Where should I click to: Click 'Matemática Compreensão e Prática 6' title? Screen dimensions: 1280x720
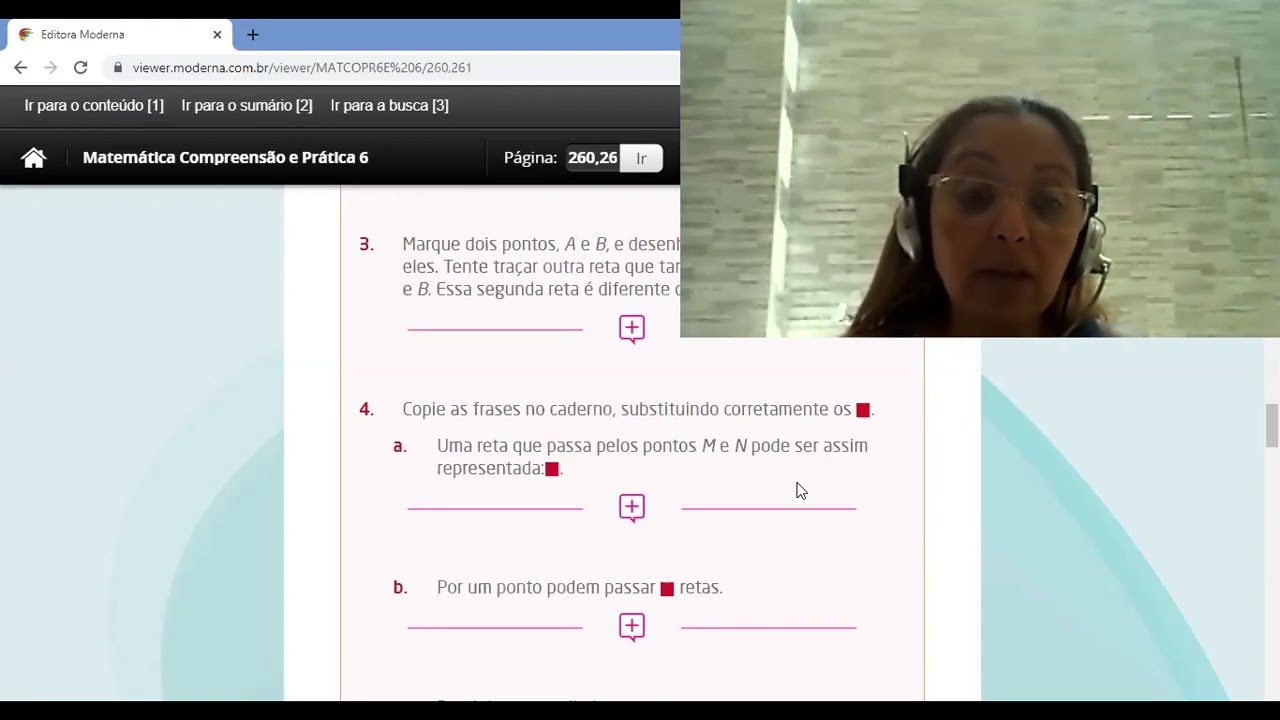226,158
